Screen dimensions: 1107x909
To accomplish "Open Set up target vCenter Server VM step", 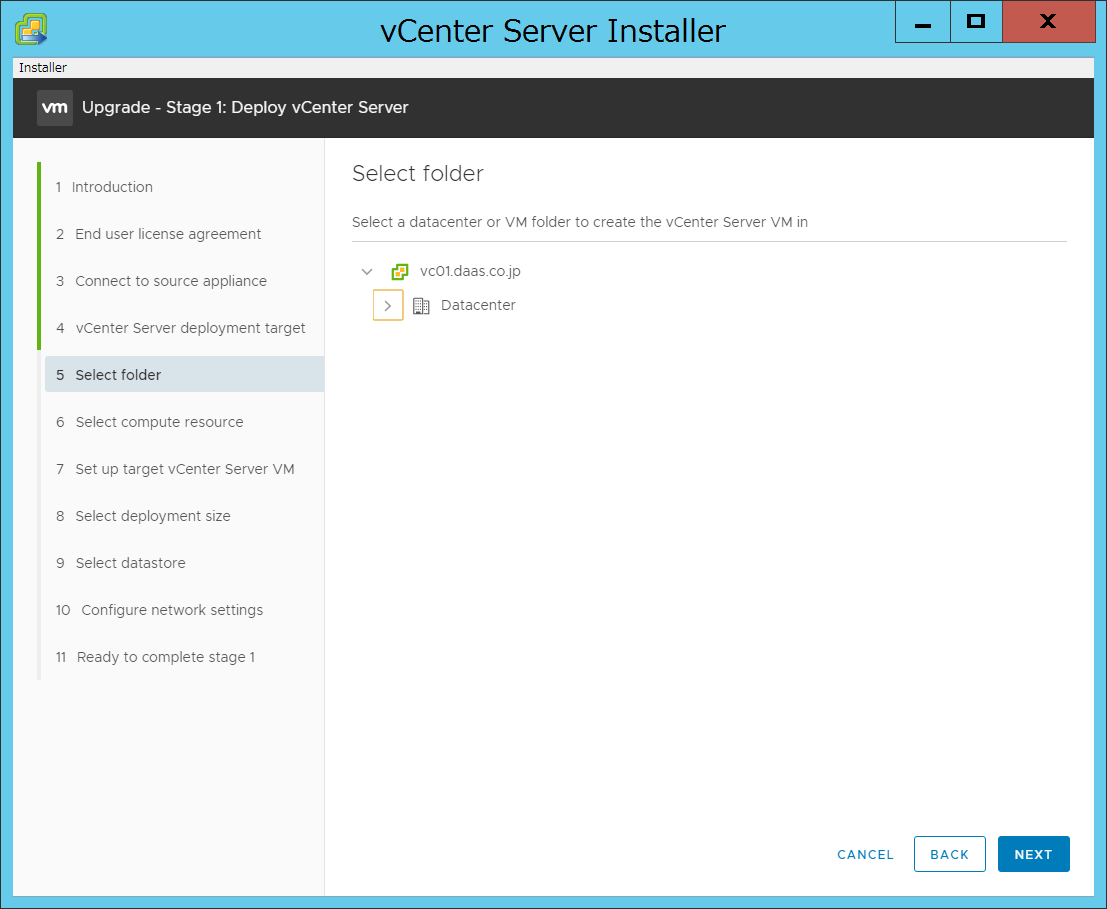I will [x=175, y=469].
